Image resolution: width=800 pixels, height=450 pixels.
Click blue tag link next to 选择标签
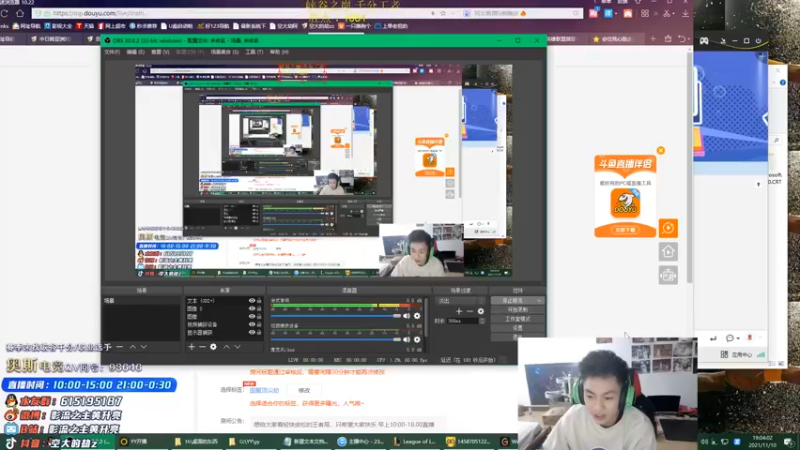(264, 390)
